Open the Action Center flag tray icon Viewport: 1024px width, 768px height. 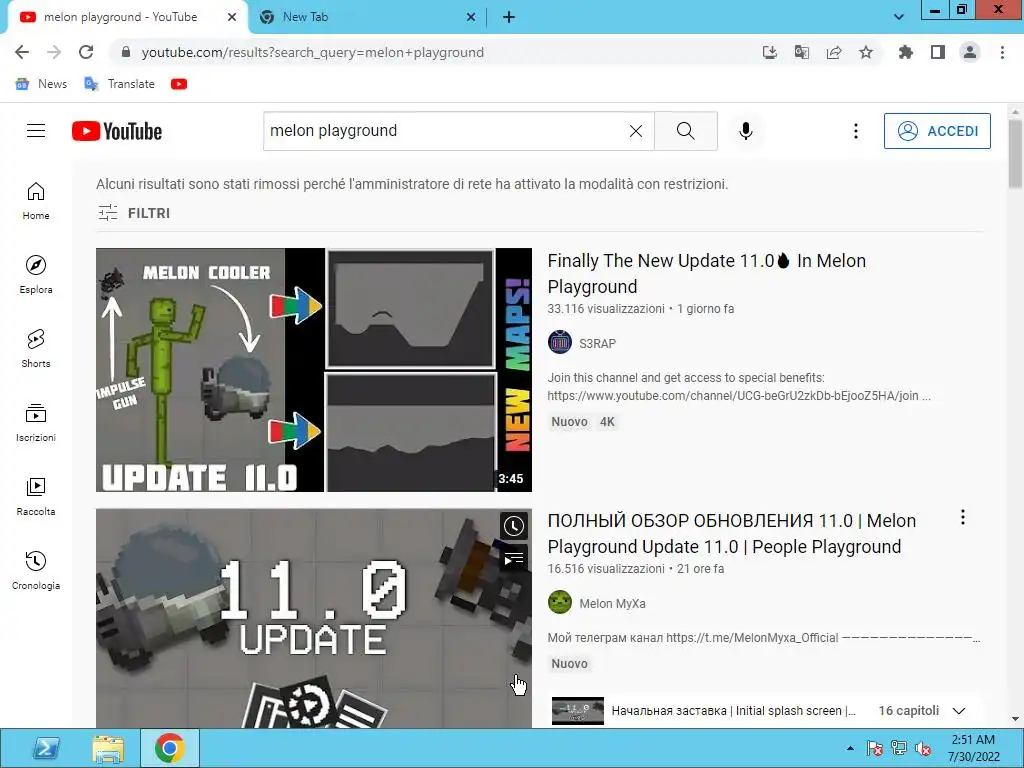tap(874, 748)
